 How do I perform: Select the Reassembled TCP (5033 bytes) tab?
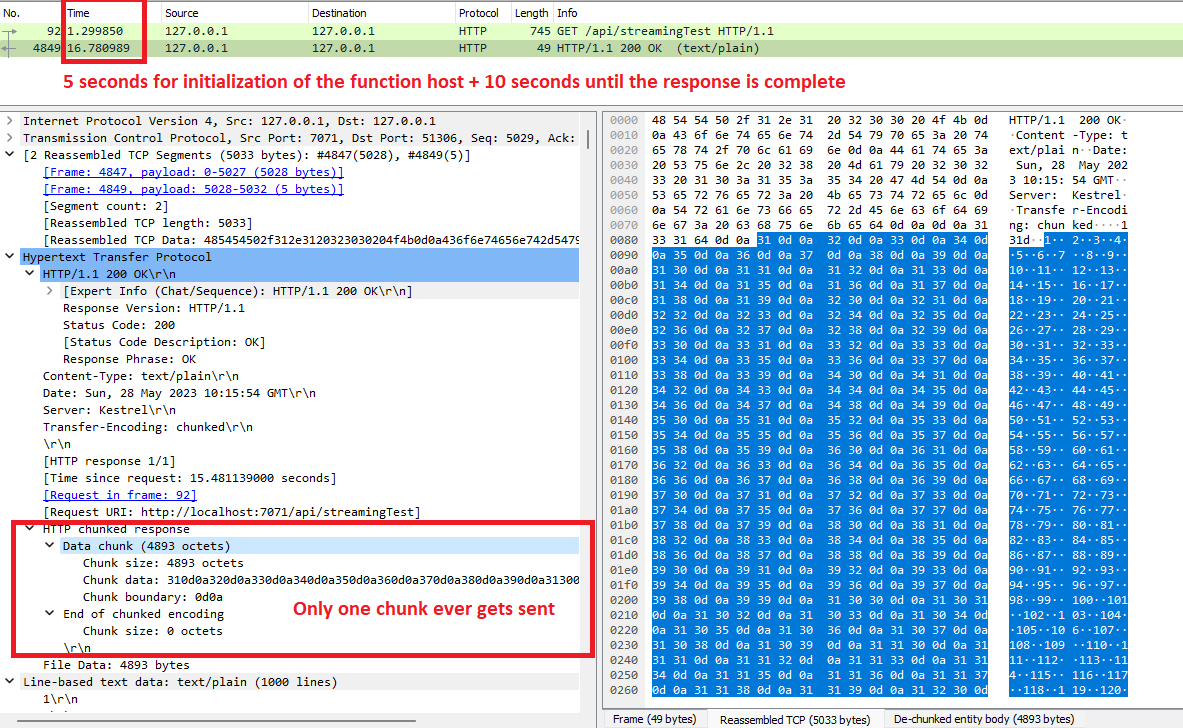coord(795,719)
